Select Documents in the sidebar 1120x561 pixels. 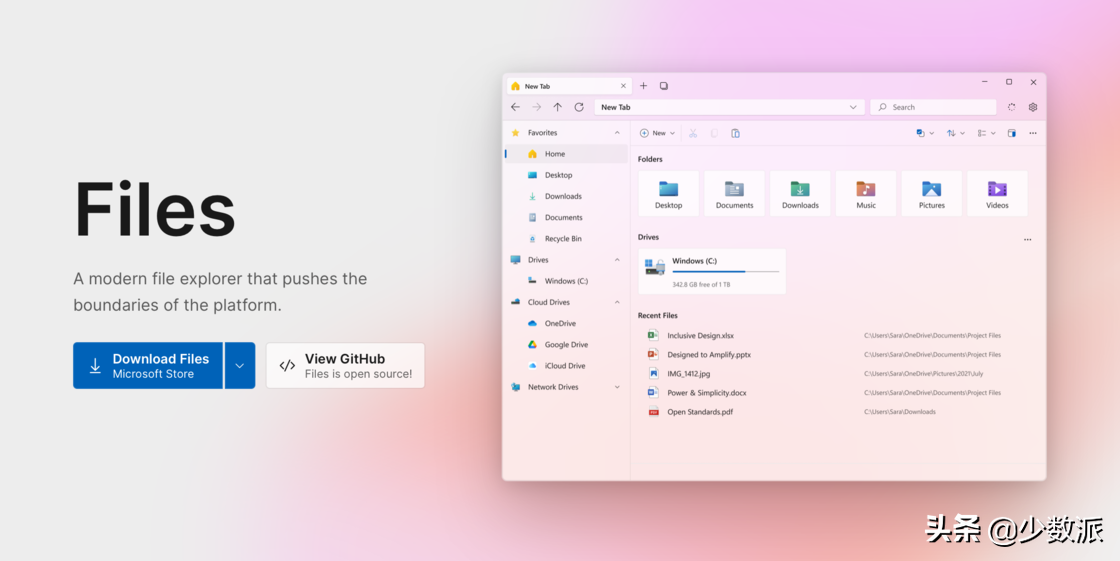click(x=566, y=217)
